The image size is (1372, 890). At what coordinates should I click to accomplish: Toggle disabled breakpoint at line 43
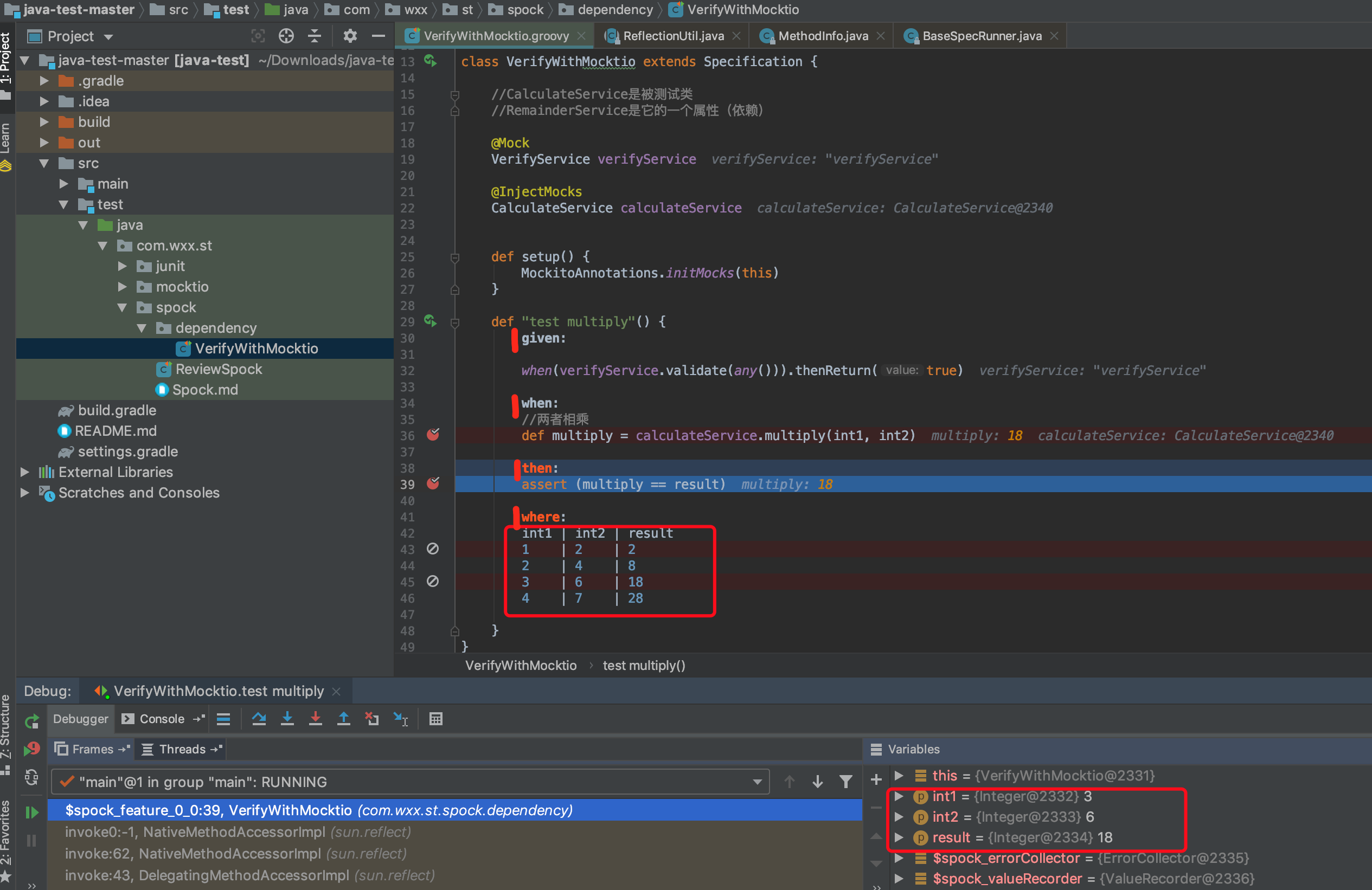pos(433,549)
